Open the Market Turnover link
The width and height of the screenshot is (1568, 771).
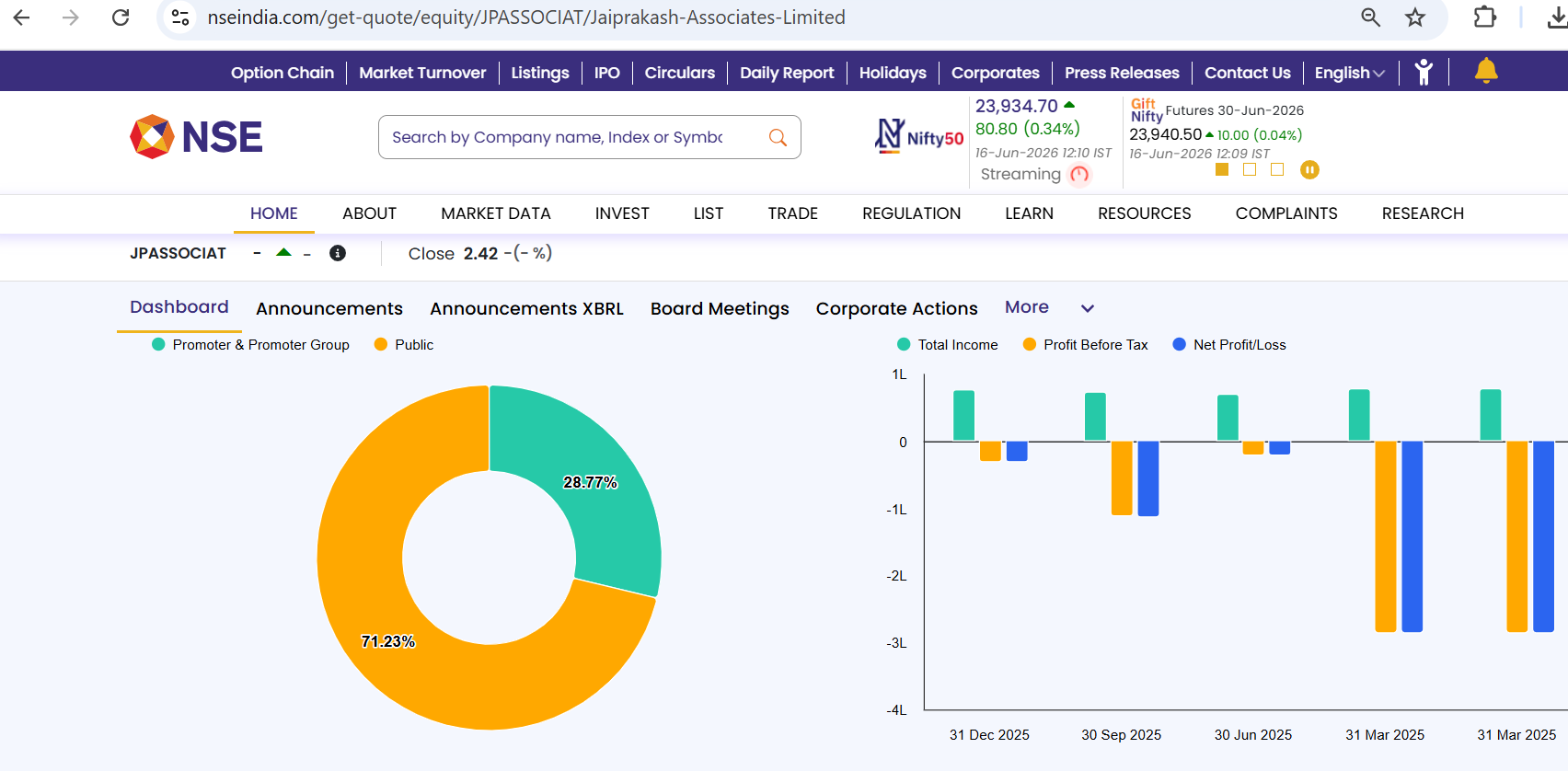coord(422,73)
